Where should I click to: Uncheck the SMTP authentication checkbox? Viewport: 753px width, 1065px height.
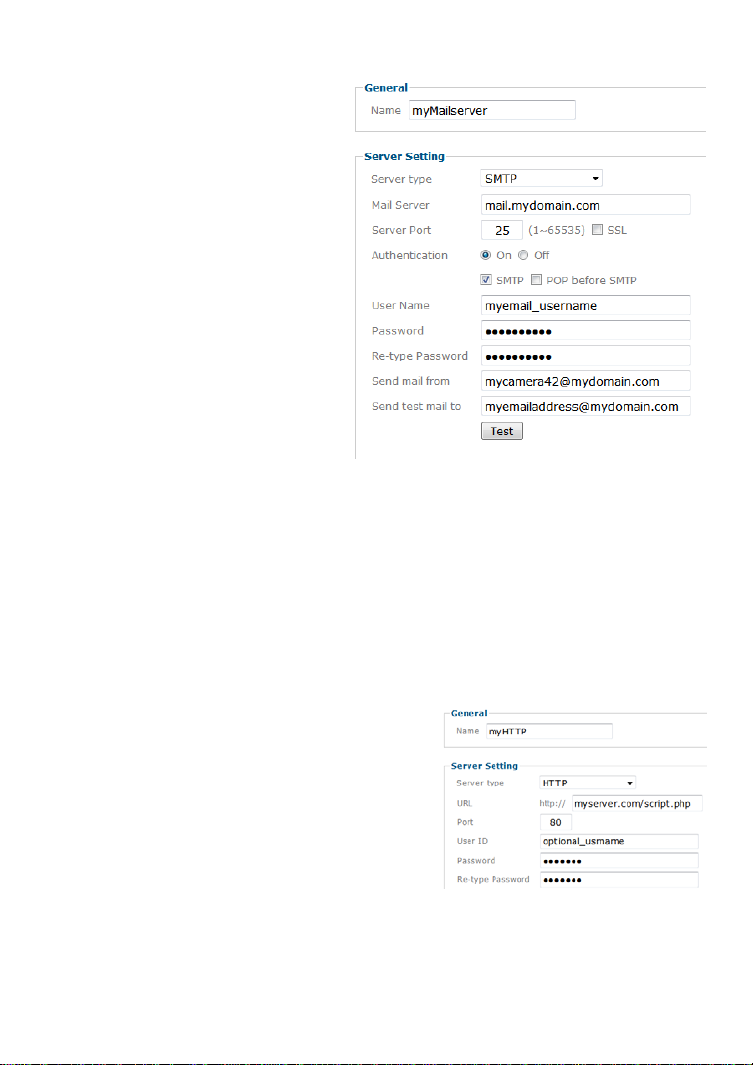[486, 280]
